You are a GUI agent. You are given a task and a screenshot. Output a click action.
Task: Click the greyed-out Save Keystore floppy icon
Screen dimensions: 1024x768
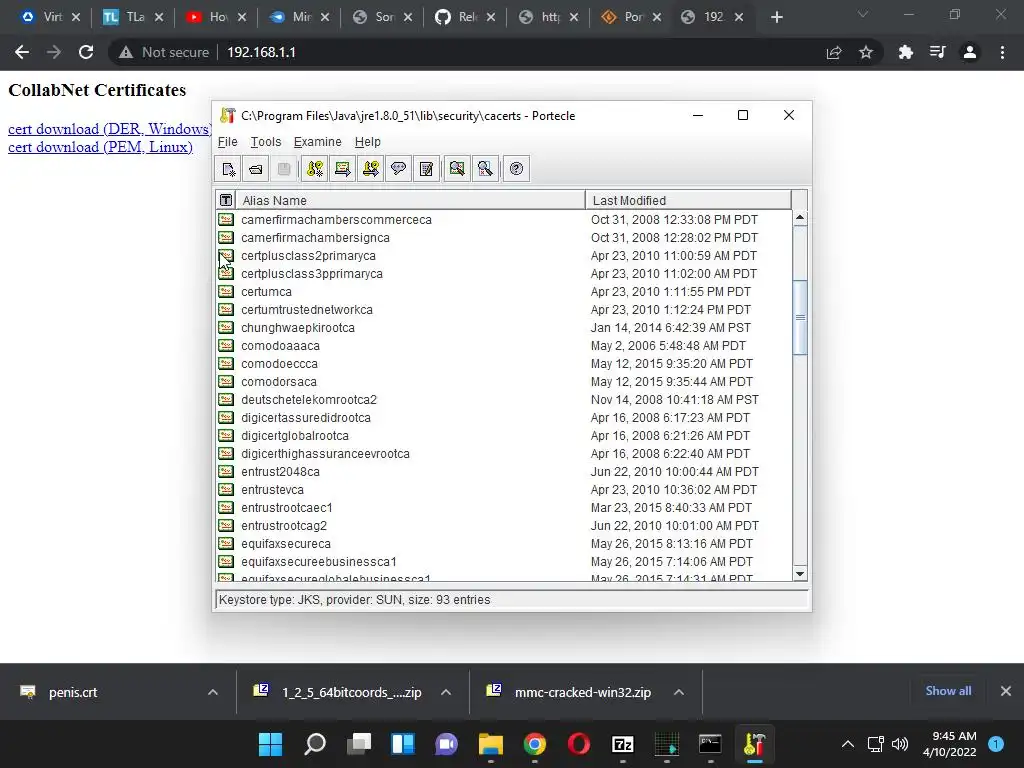(284, 169)
